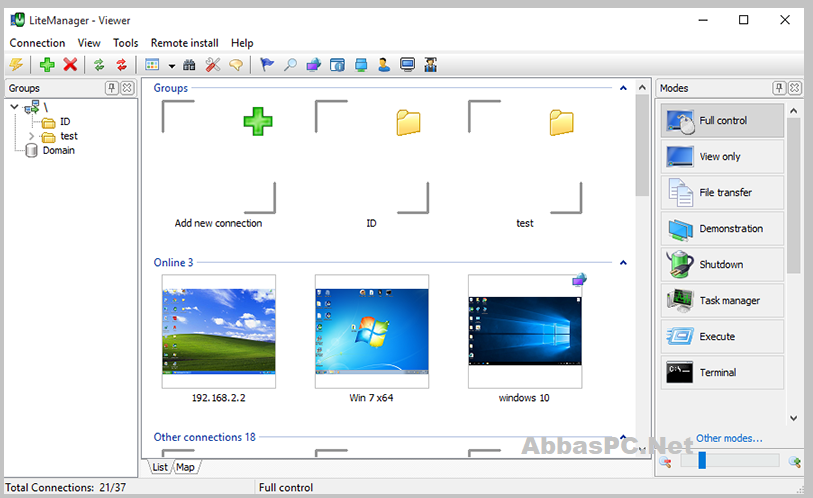Pin the Modes panel
Image resolution: width=813 pixels, height=498 pixels.
779,88
